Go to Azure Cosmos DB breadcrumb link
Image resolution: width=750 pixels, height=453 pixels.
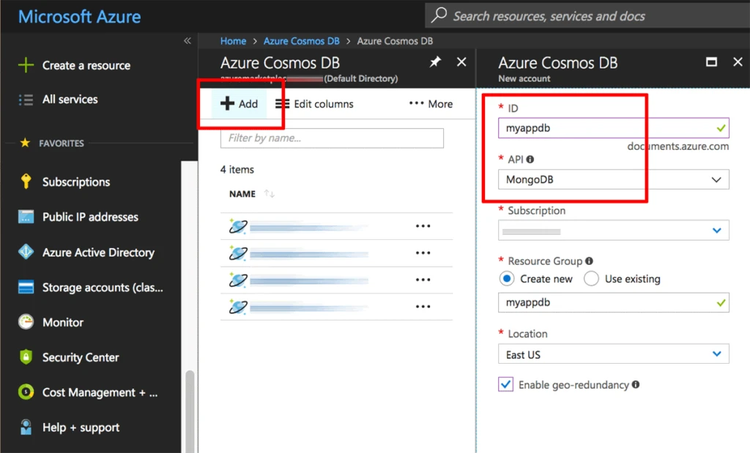tap(301, 41)
